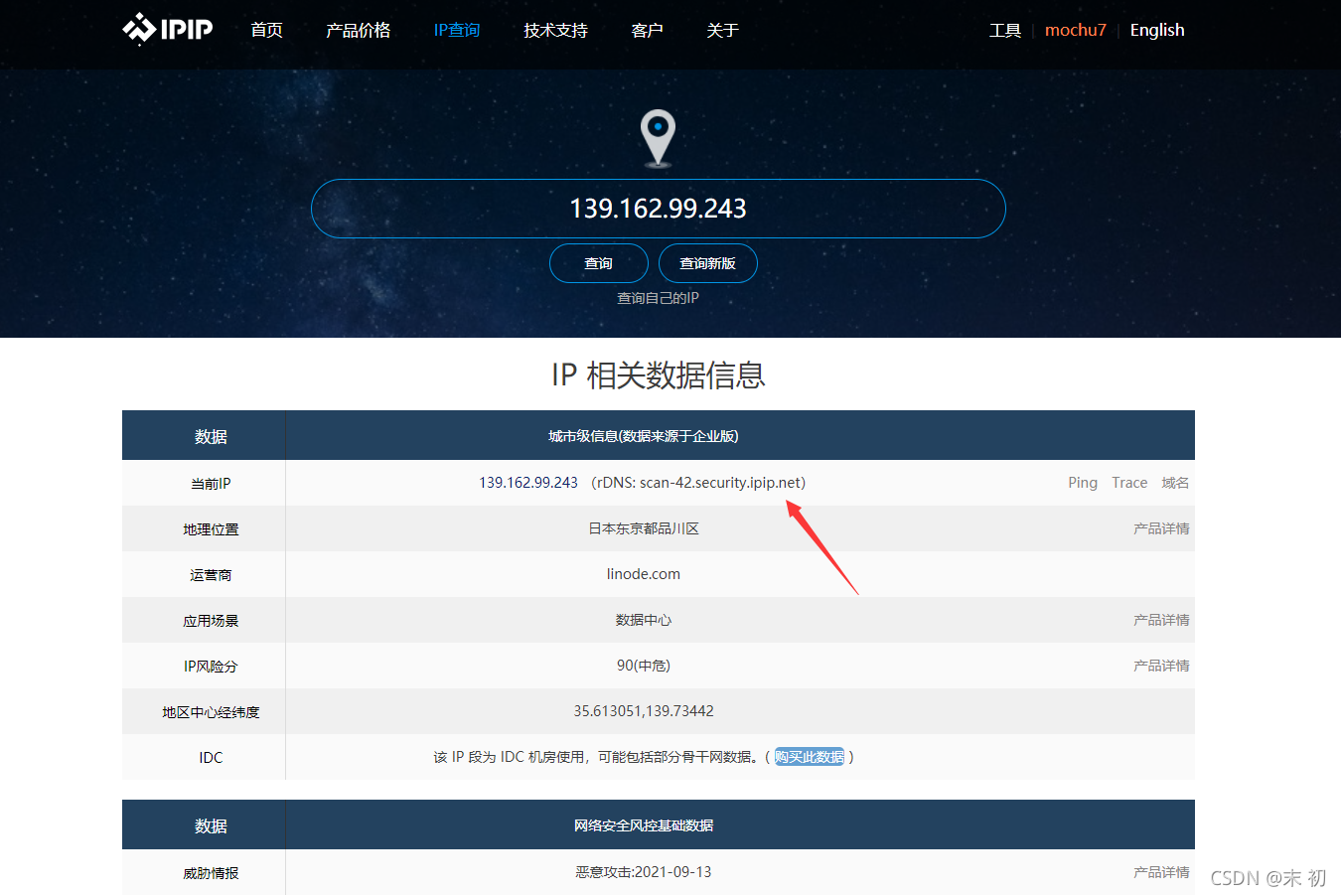1341x896 pixels.
Task: Click the IP风险分 row label
Action: 211,667
